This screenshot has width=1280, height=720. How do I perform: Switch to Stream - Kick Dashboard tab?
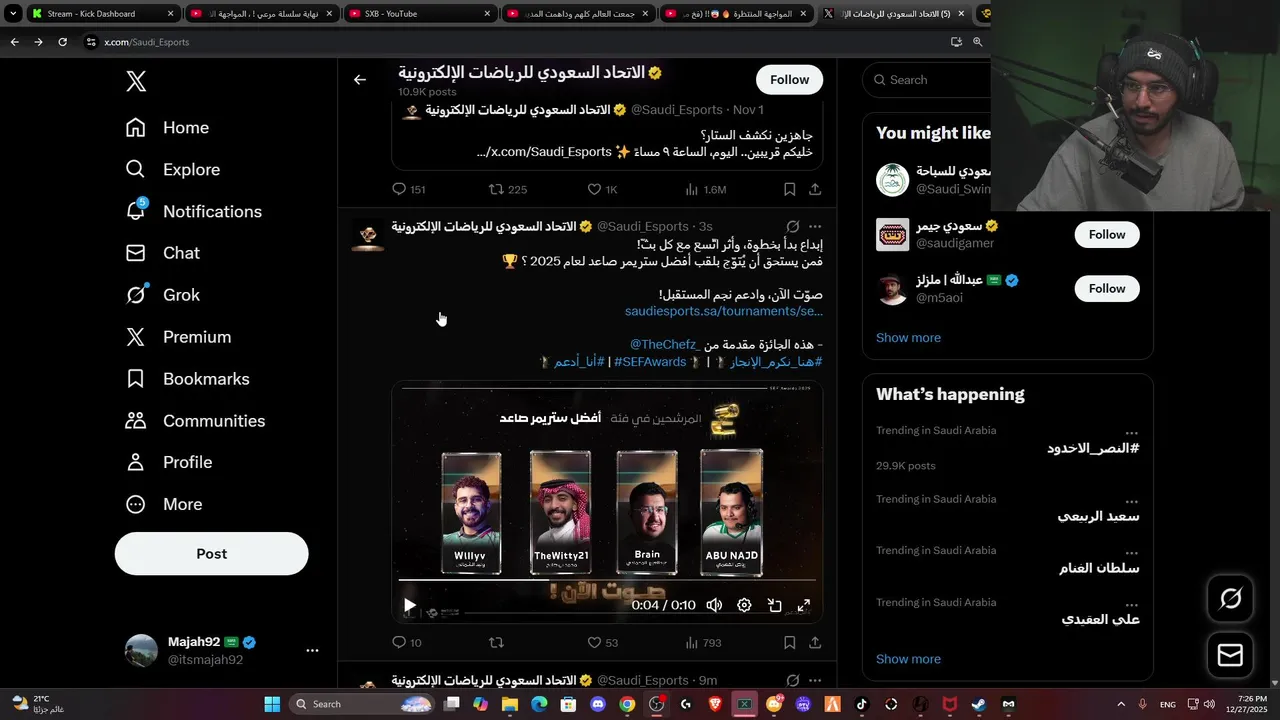coord(101,14)
